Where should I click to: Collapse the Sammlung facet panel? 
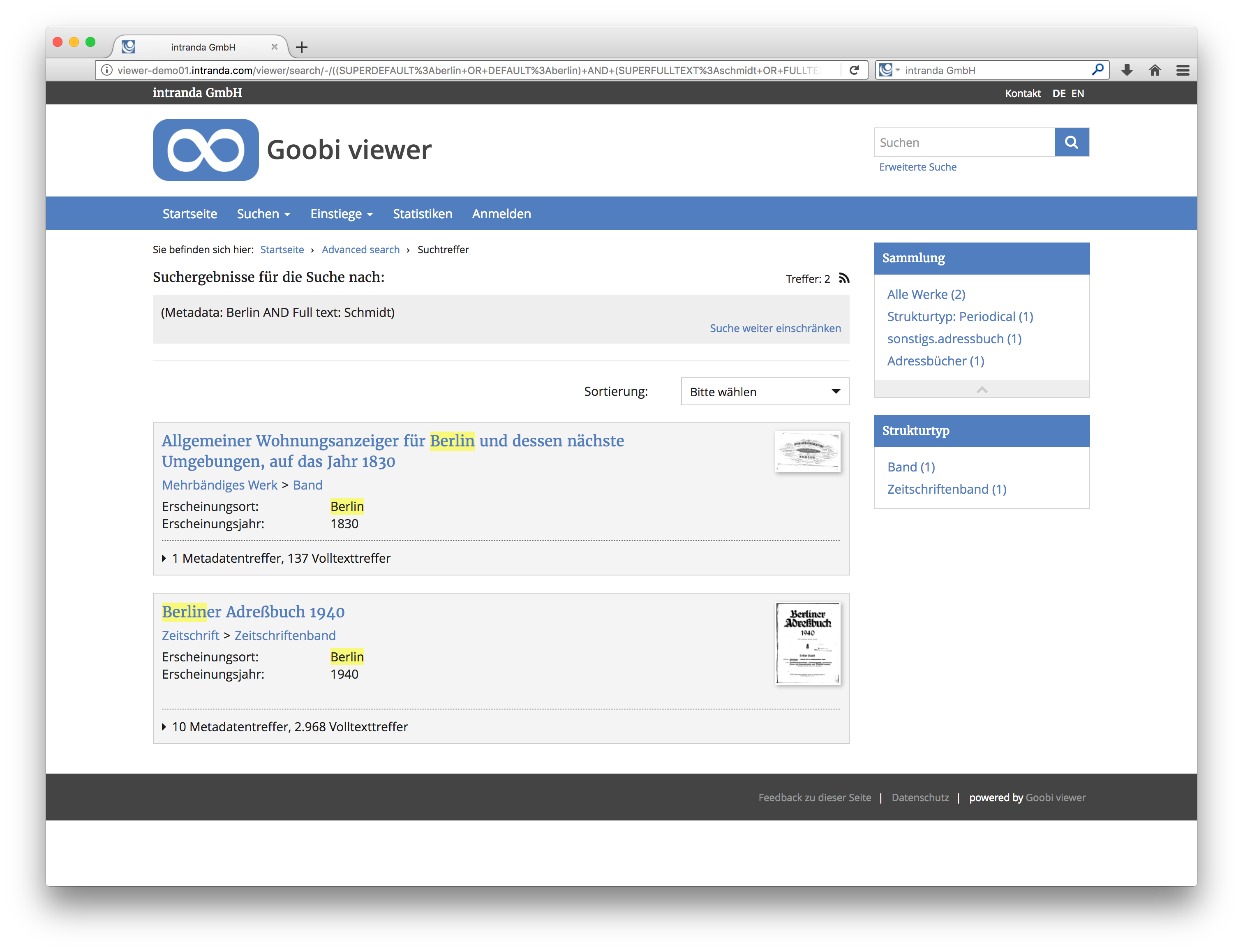[981, 389]
